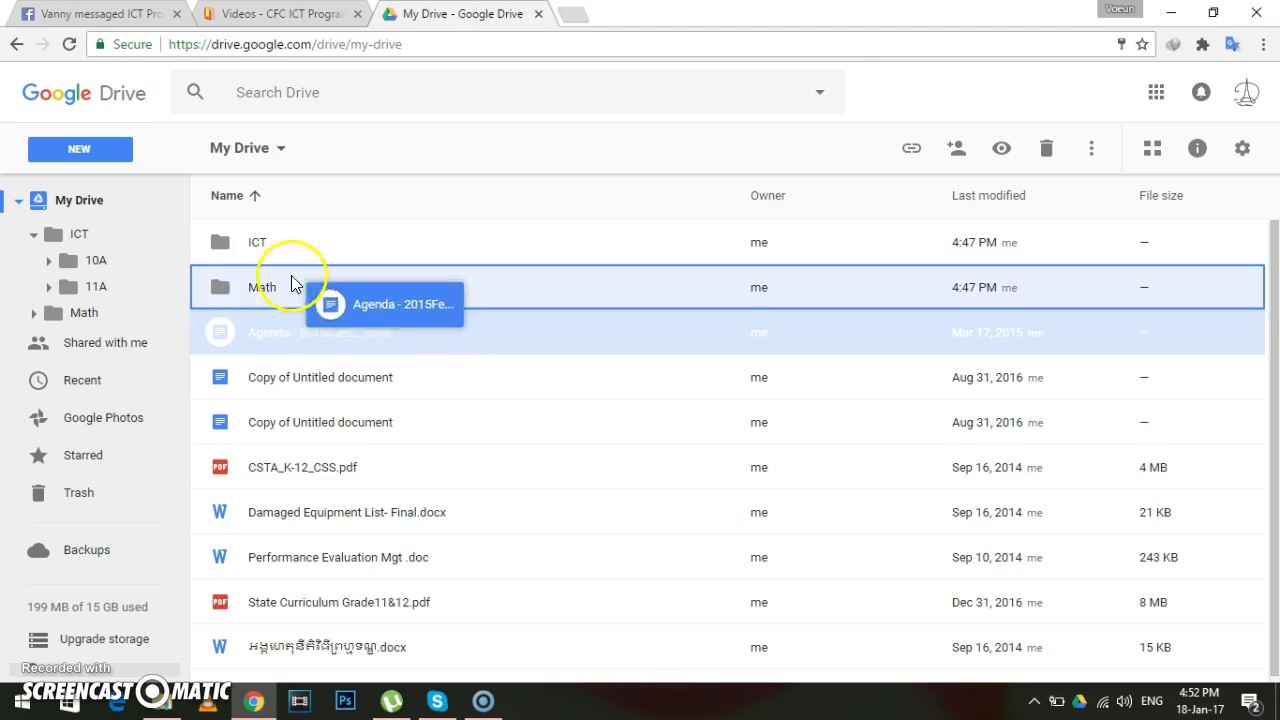Viewport: 1280px width, 720px height.
Task: Expand the Math folder in sidebar tree
Action: [34, 313]
